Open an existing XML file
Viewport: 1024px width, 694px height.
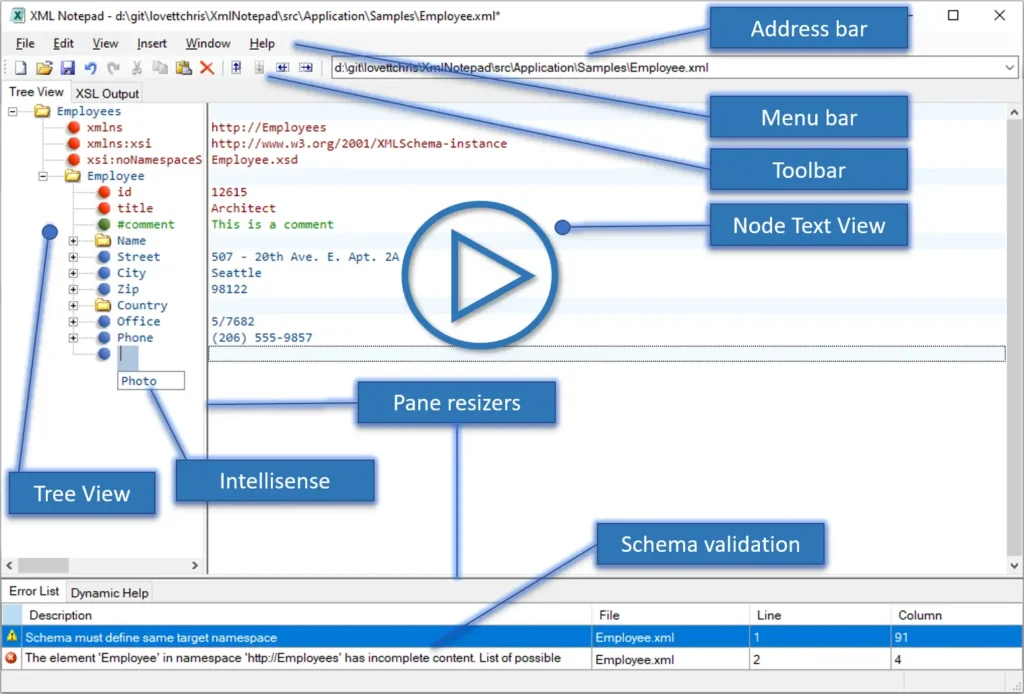click(45, 67)
